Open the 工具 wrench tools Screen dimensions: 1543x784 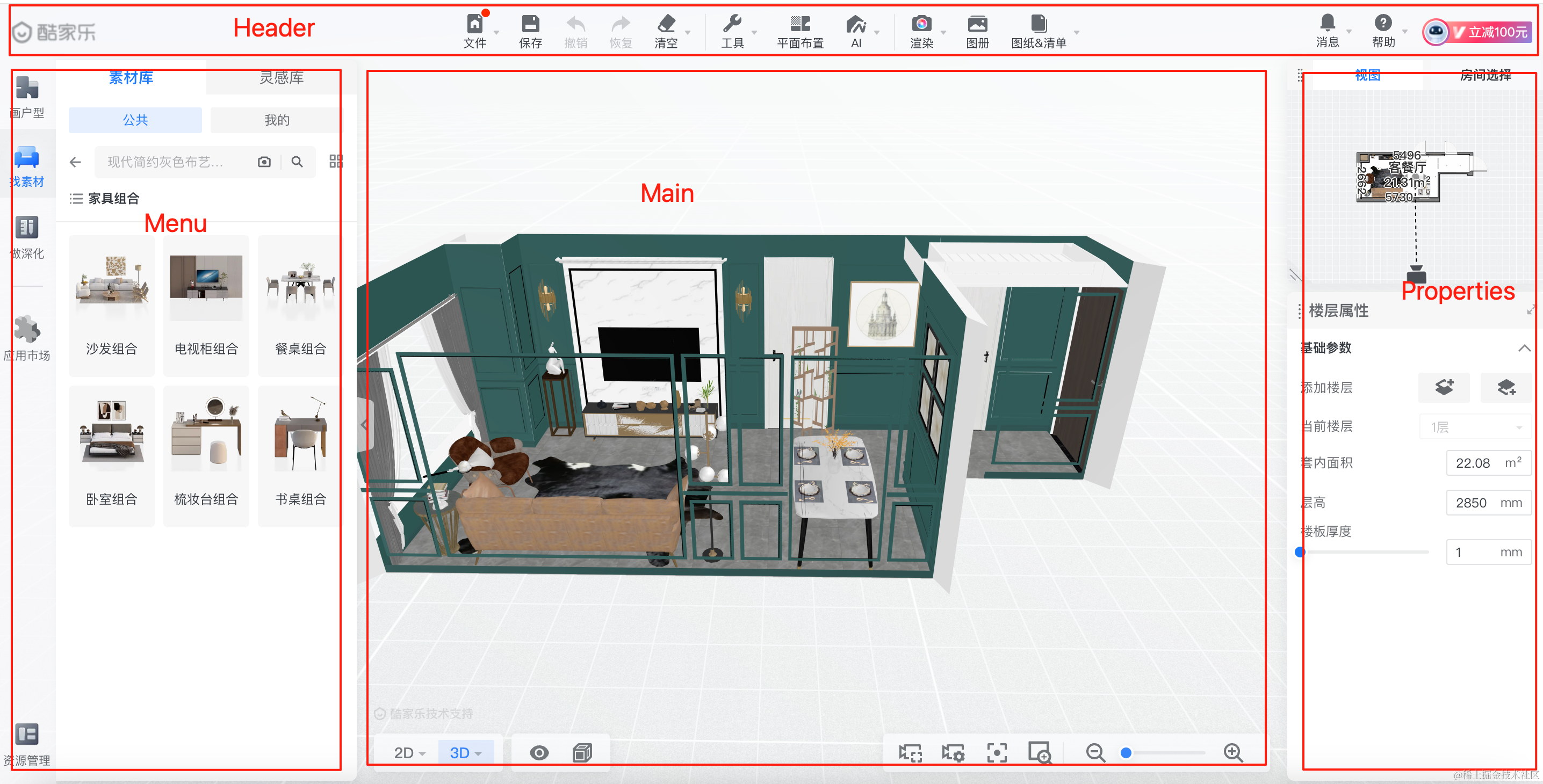click(x=732, y=25)
